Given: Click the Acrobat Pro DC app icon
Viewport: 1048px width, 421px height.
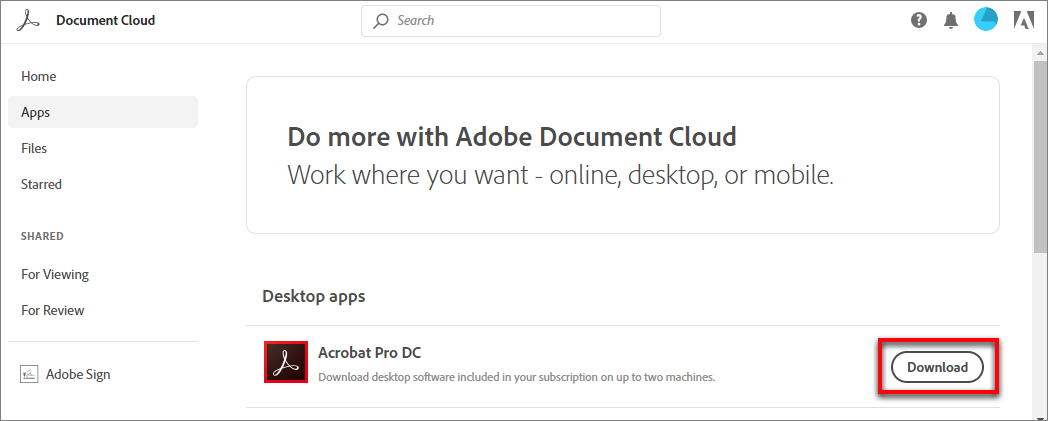Looking at the screenshot, I should (286, 362).
